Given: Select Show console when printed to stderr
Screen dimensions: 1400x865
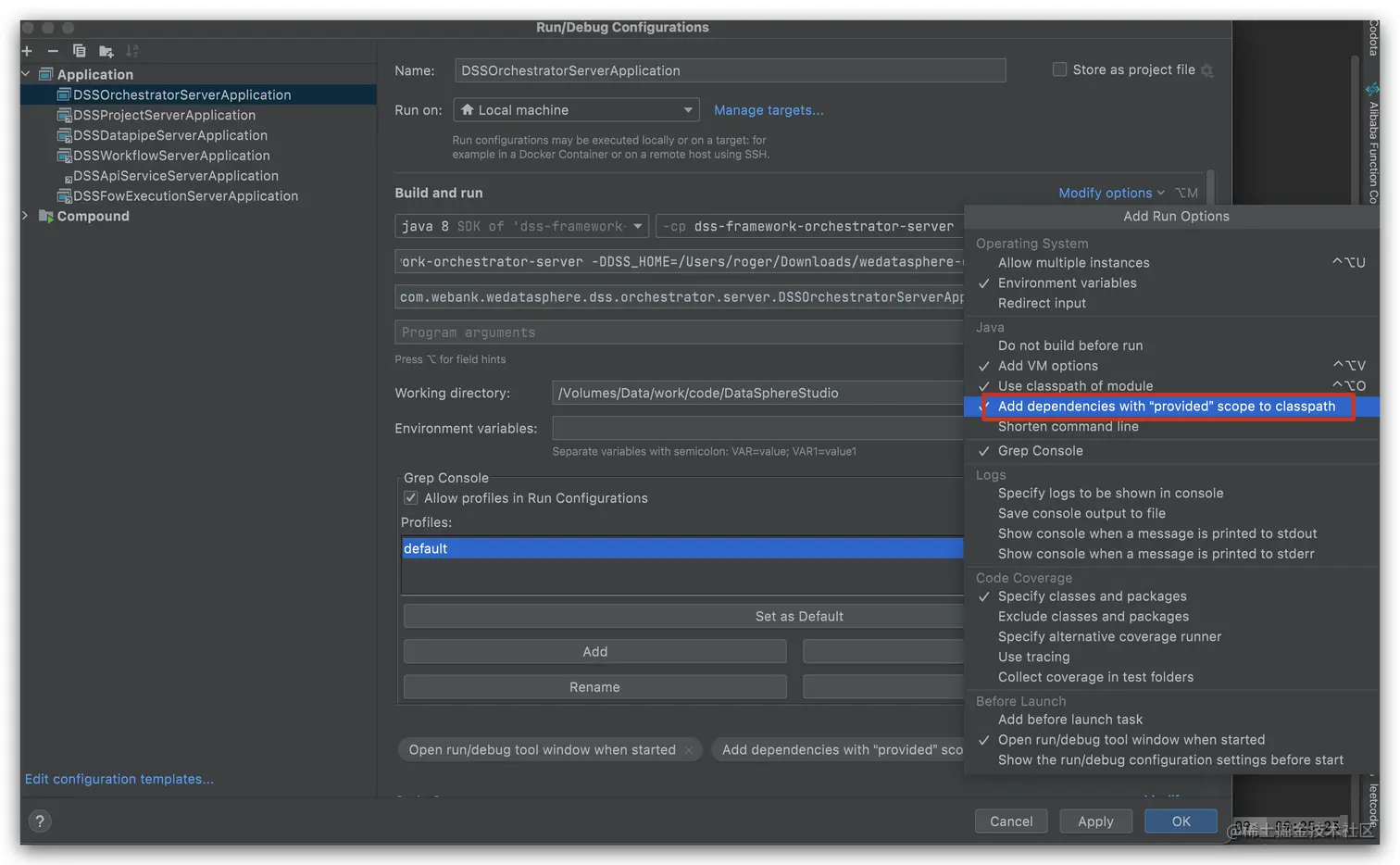Looking at the screenshot, I should 1156,555.
